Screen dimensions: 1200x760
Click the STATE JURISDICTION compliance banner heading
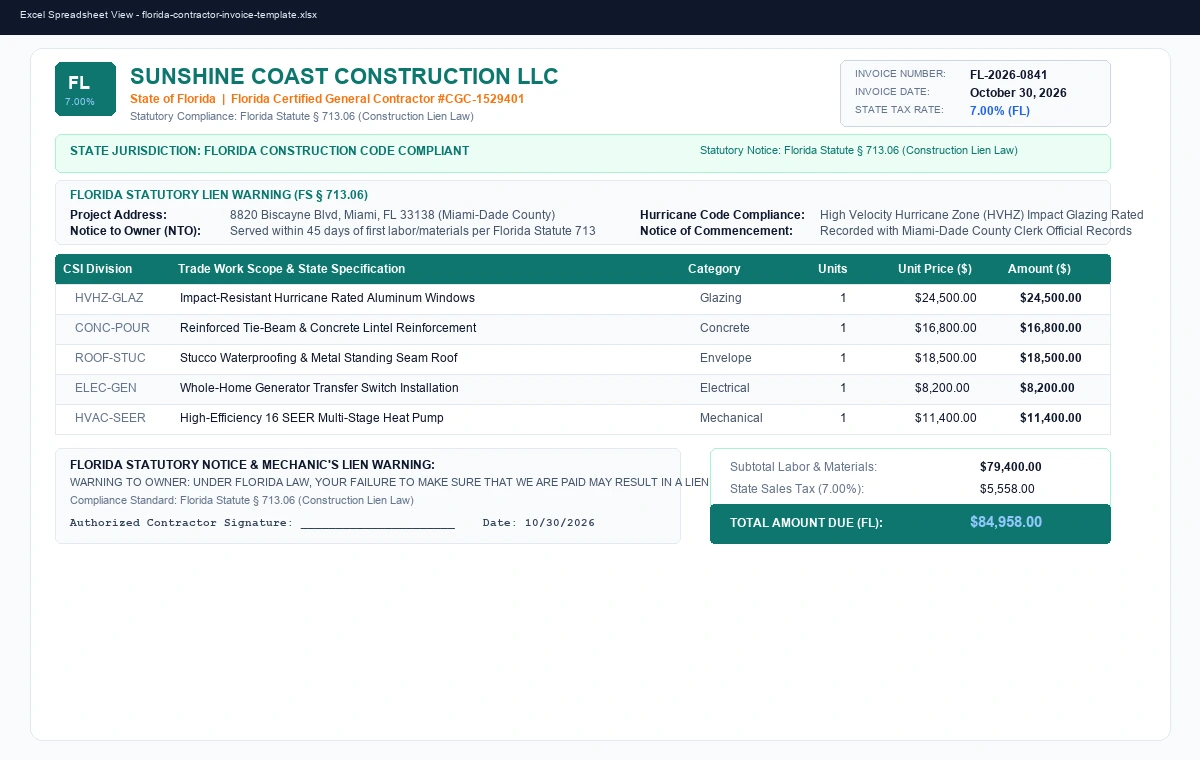pos(269,151)
